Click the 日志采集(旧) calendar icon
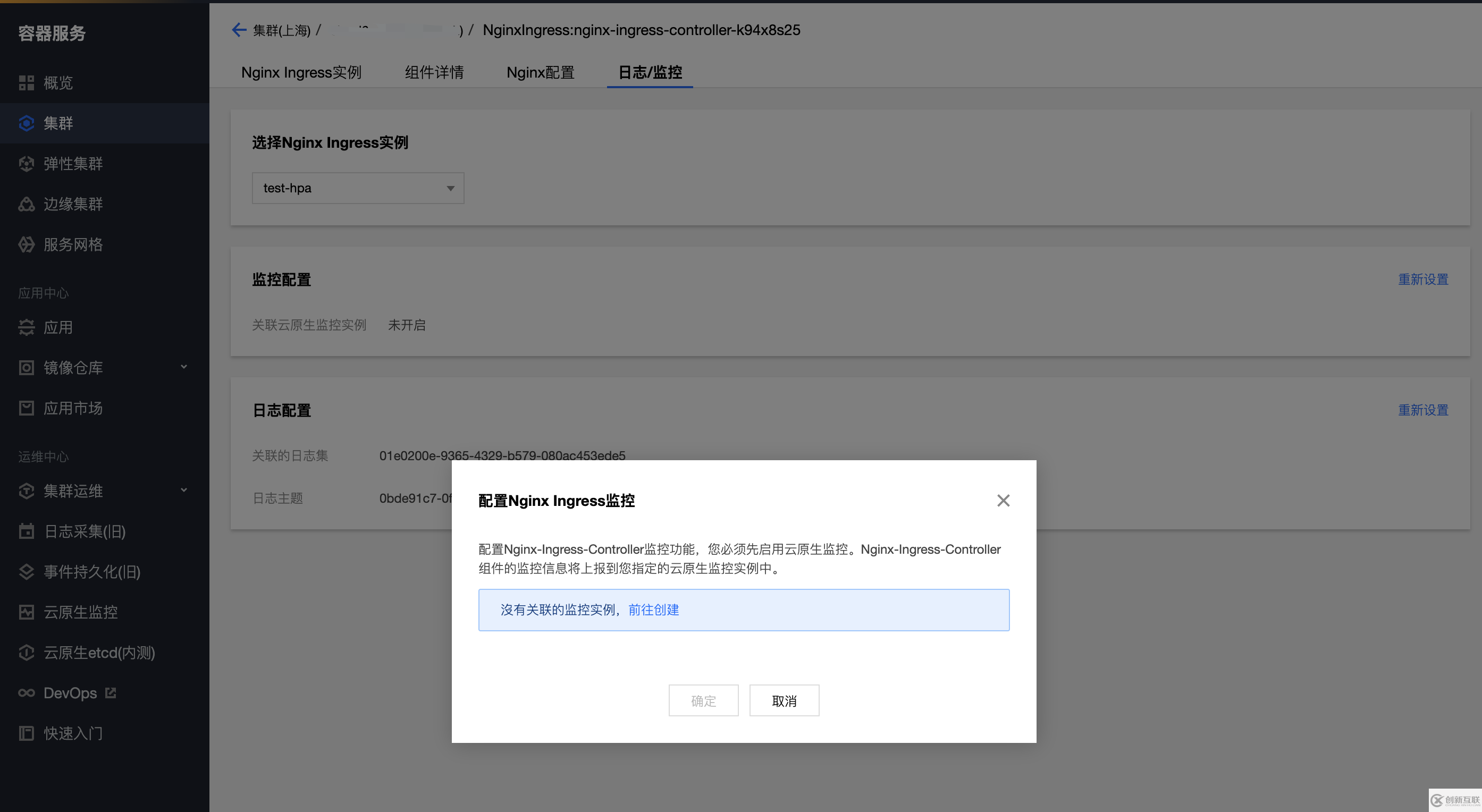This screenshot has height=812, width=1482. tap(27, 531)
